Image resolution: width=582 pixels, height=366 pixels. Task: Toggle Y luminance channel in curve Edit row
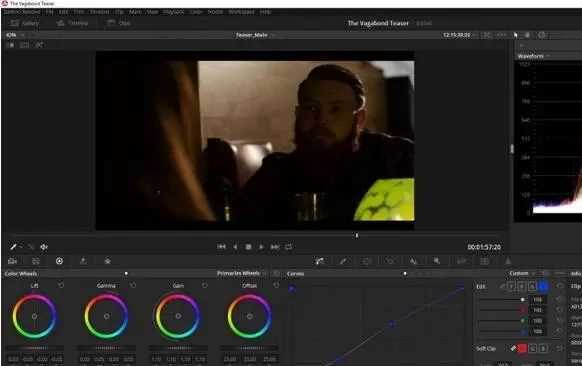[511, 286]
